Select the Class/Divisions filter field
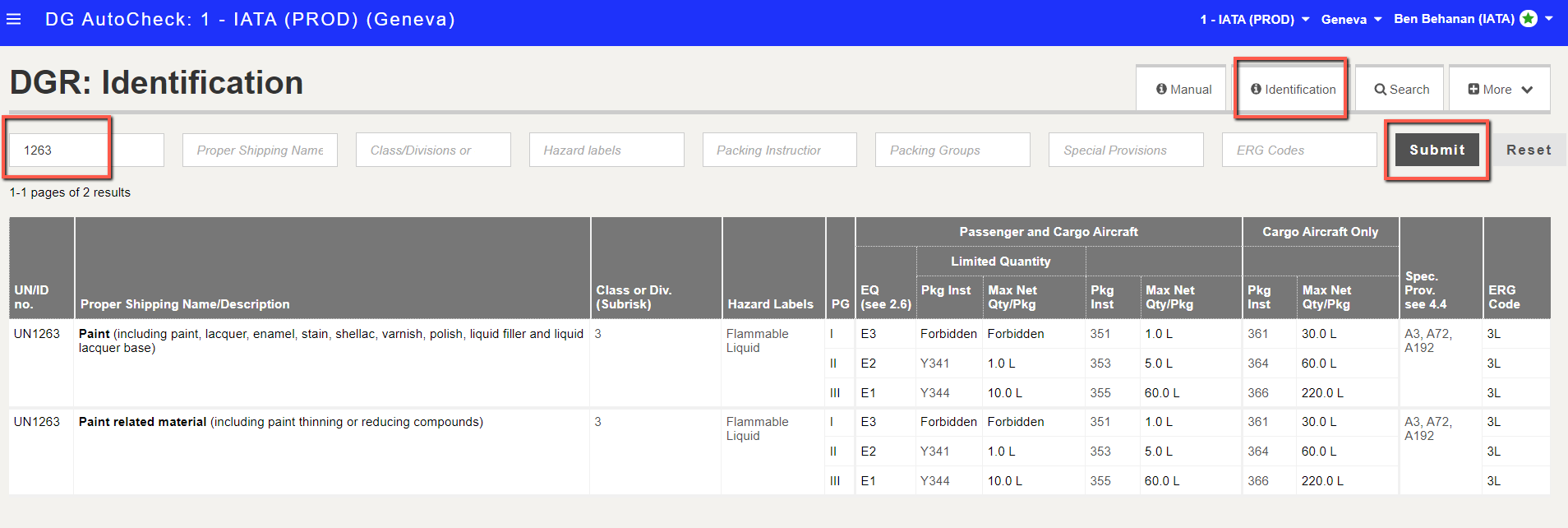 coord(433,150)
